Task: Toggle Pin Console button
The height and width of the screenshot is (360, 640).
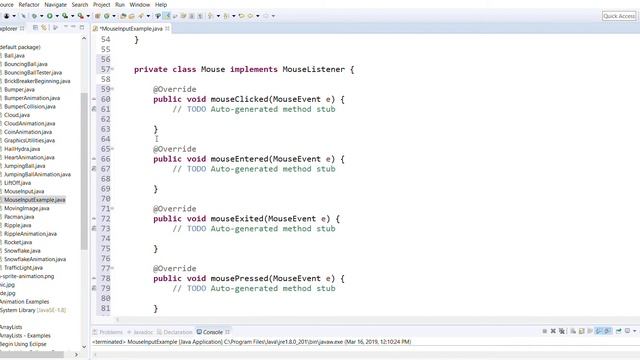Action: click(619, 331)
